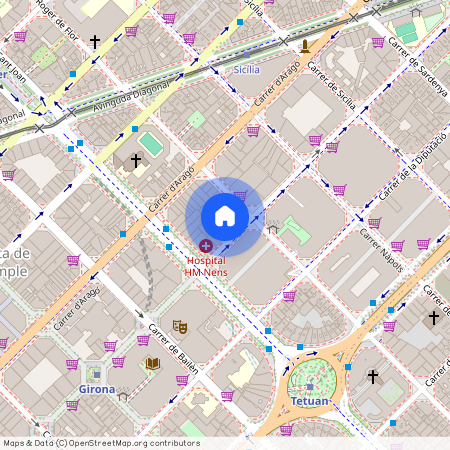Select the church cross beside the green pitch

tap(136, 161)
